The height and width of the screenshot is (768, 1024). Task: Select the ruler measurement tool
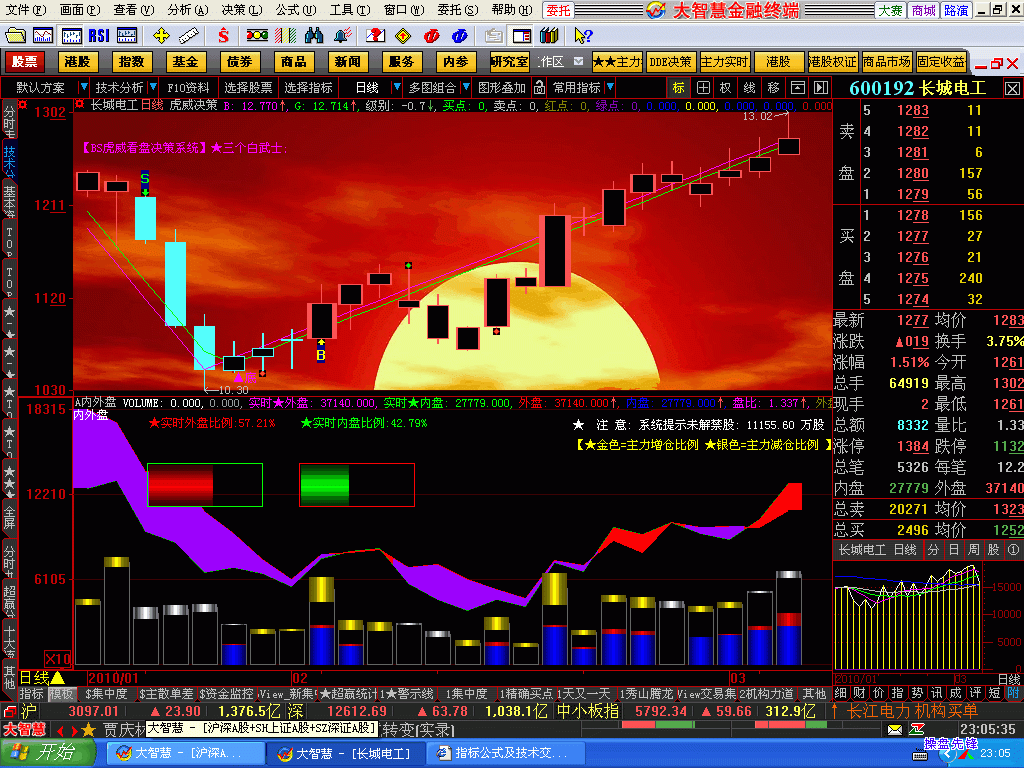189,35
